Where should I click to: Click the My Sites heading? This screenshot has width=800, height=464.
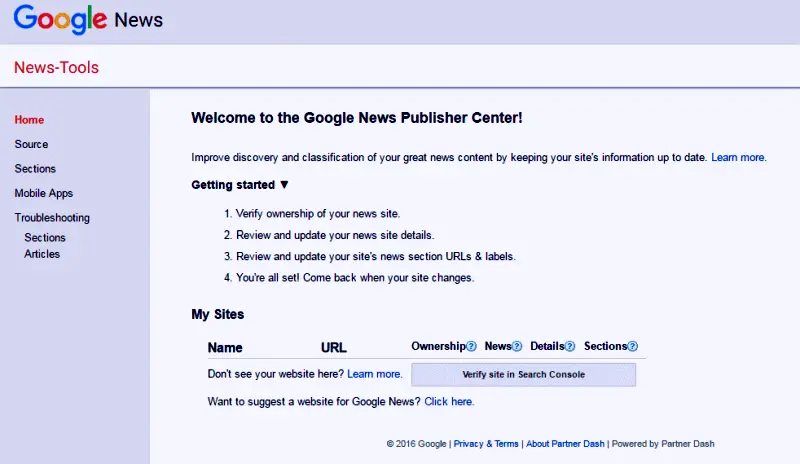(218, 314)
